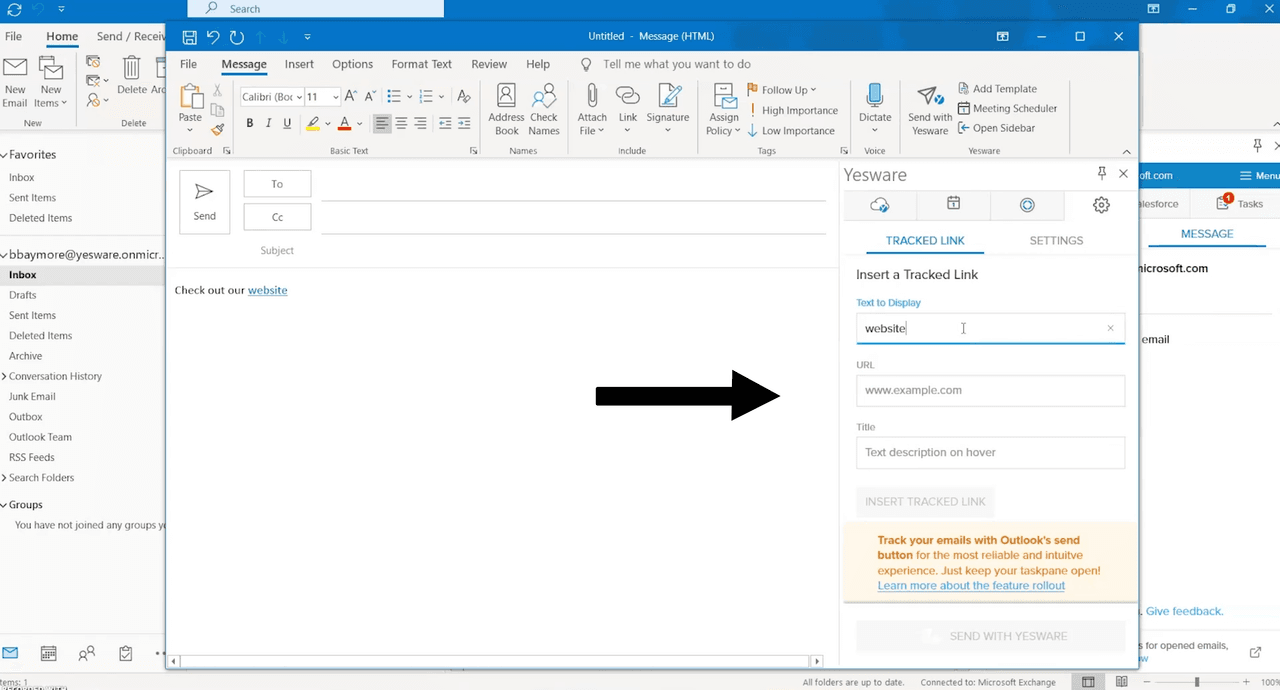Image resolution: width=1280 pixels, height=690 pixels.
Task: Toggle Center paragraph alignment
Action: (401, 124)
